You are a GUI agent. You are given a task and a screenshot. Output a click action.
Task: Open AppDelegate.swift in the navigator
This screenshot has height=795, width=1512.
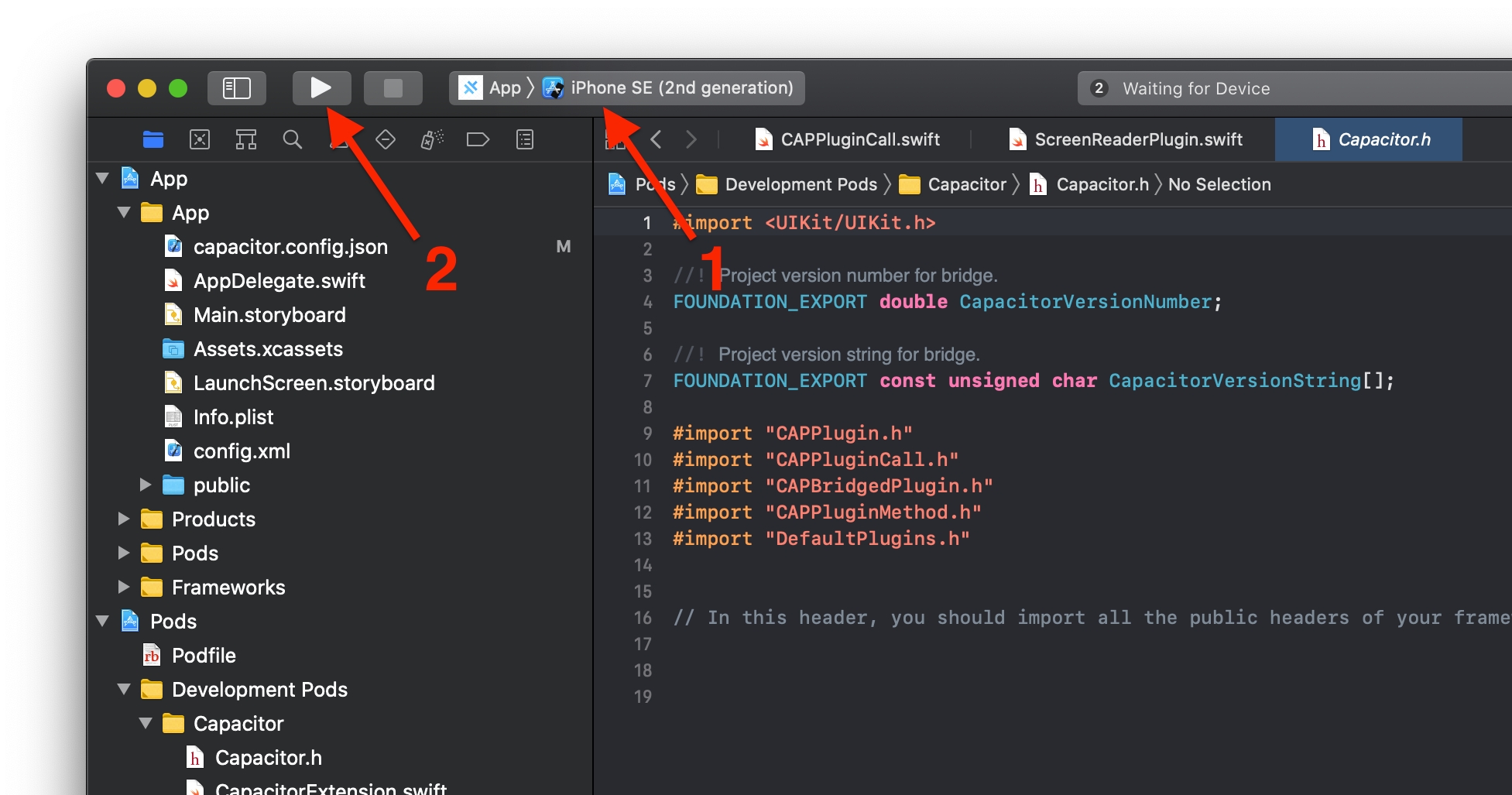point(279,281)
